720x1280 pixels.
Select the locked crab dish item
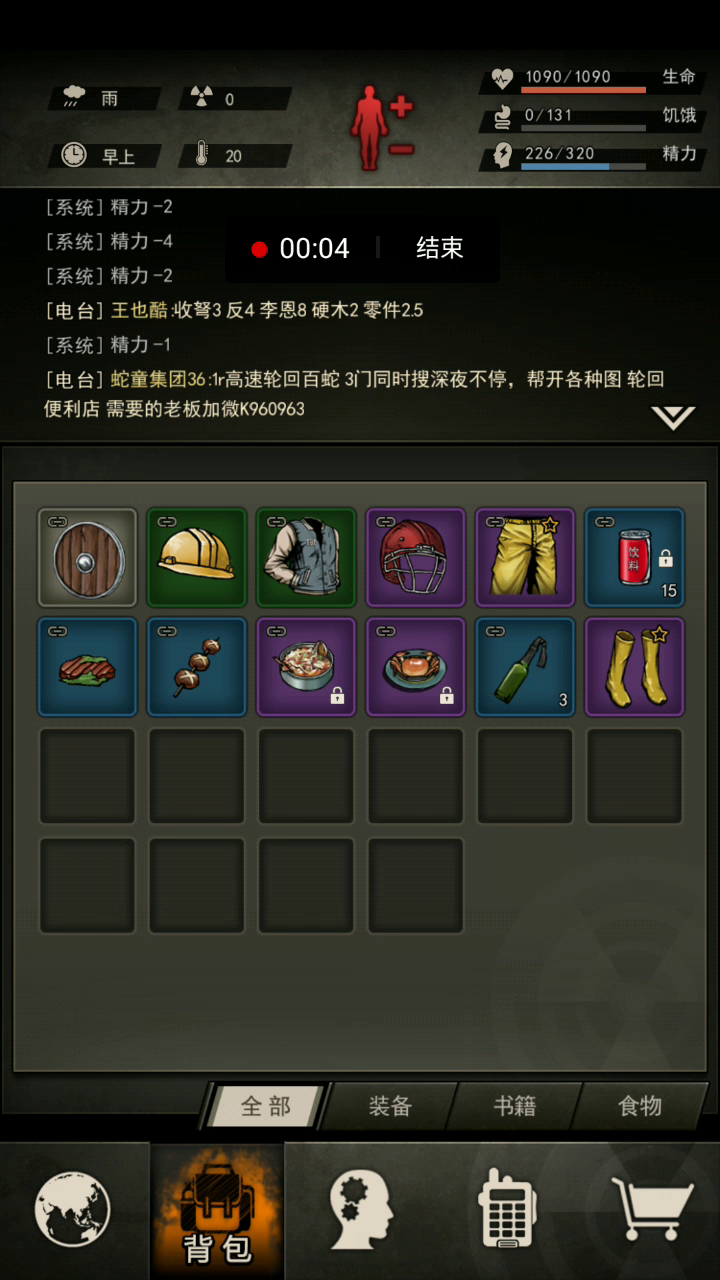[x=416, y=667]
